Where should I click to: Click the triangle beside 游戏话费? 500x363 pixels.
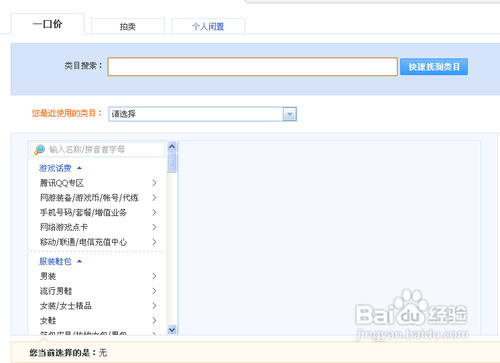coord(79,168)
